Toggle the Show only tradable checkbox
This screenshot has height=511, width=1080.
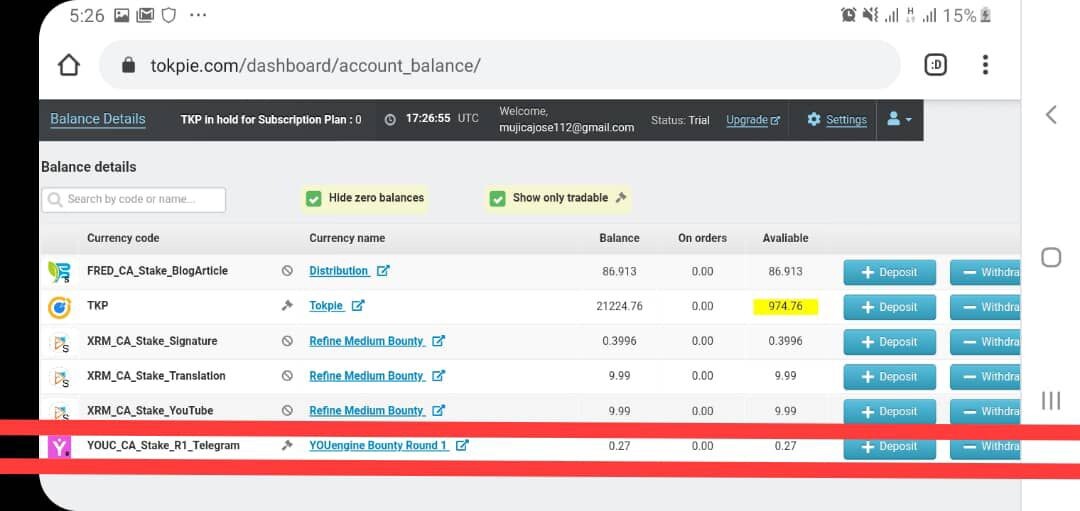click(x=497, y=199)
